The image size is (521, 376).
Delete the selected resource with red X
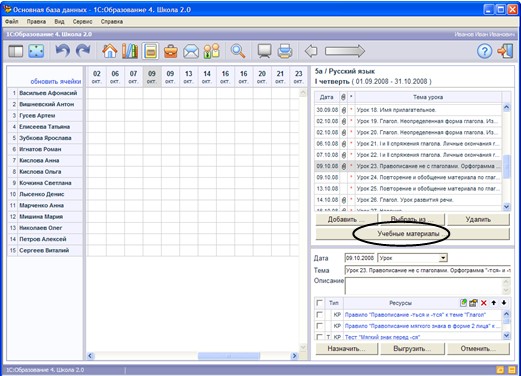click(484, 303)
